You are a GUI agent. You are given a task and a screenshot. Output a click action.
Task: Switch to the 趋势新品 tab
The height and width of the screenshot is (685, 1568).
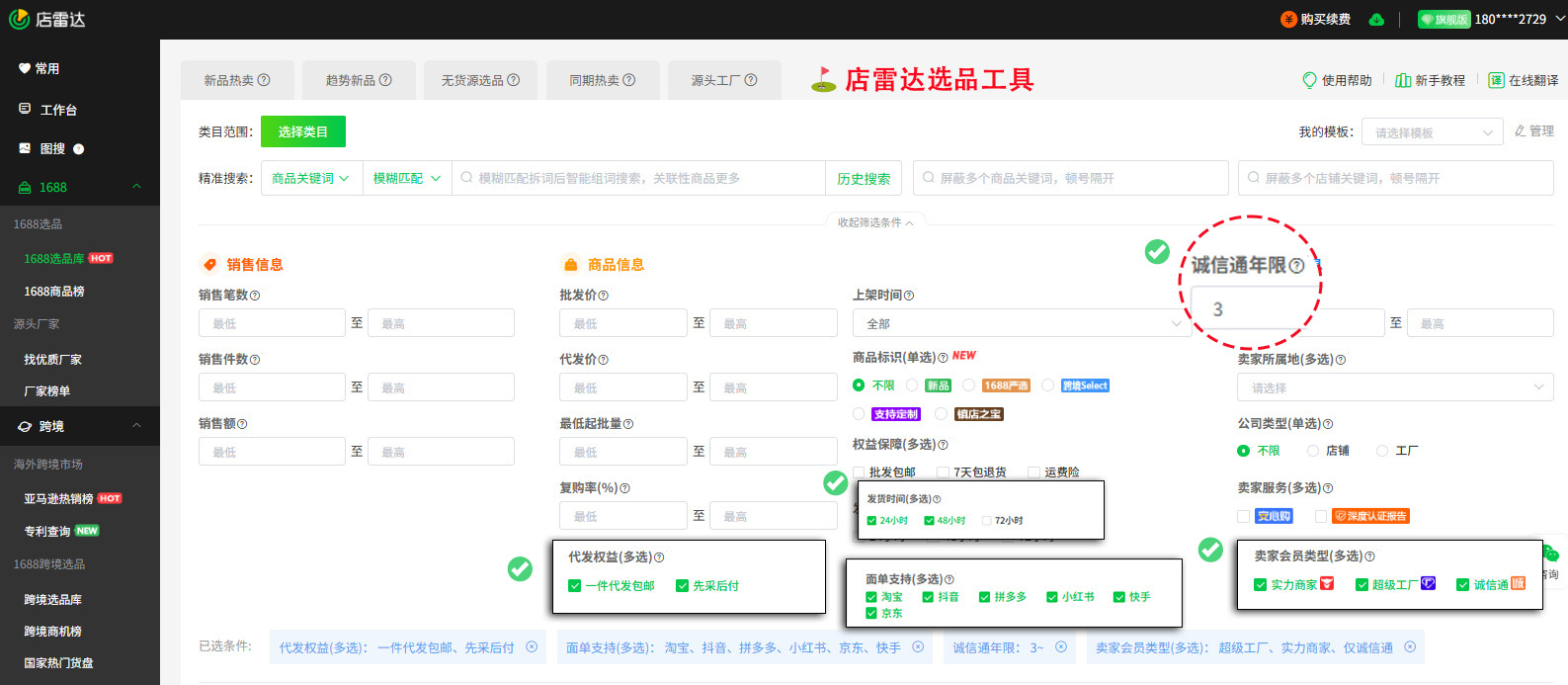(x=358, y=80)
